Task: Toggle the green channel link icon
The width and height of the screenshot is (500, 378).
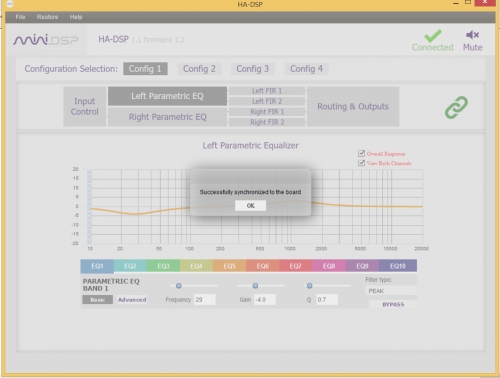Action: [456, 107]
